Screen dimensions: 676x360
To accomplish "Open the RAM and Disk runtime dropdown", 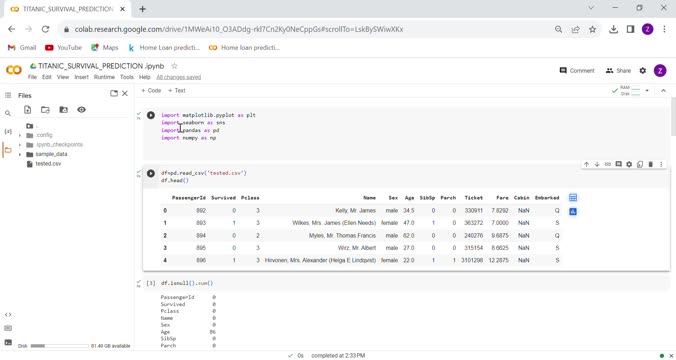I will coord(647,91).
